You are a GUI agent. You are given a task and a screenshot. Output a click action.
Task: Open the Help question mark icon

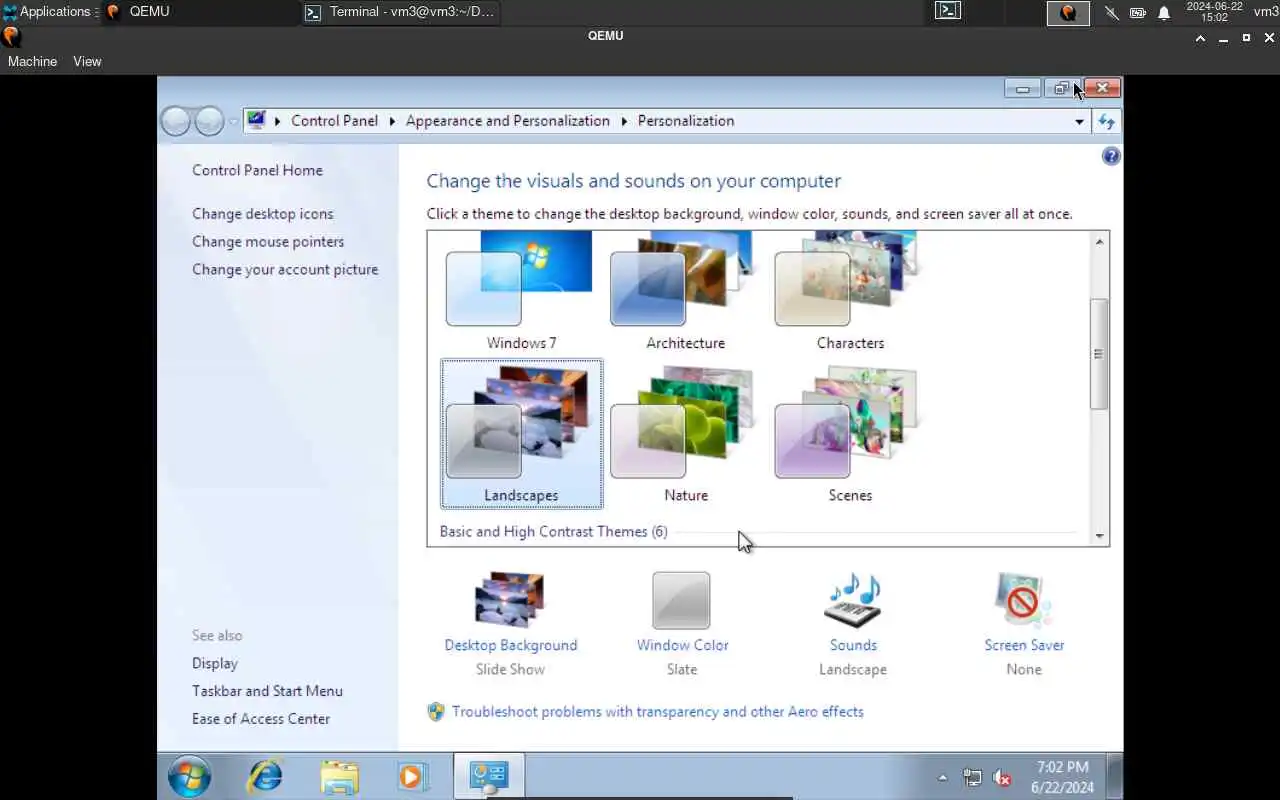[x=1111, y=157]
